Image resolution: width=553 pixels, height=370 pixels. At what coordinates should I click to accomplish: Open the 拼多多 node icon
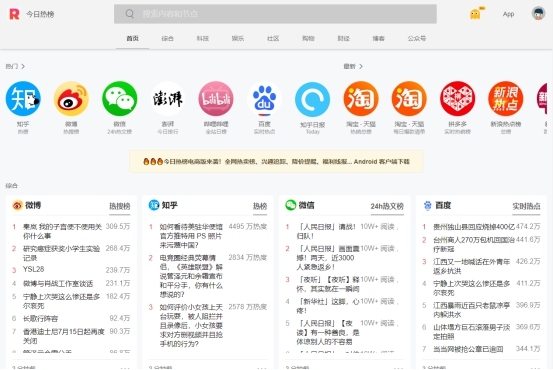(457, 99)
